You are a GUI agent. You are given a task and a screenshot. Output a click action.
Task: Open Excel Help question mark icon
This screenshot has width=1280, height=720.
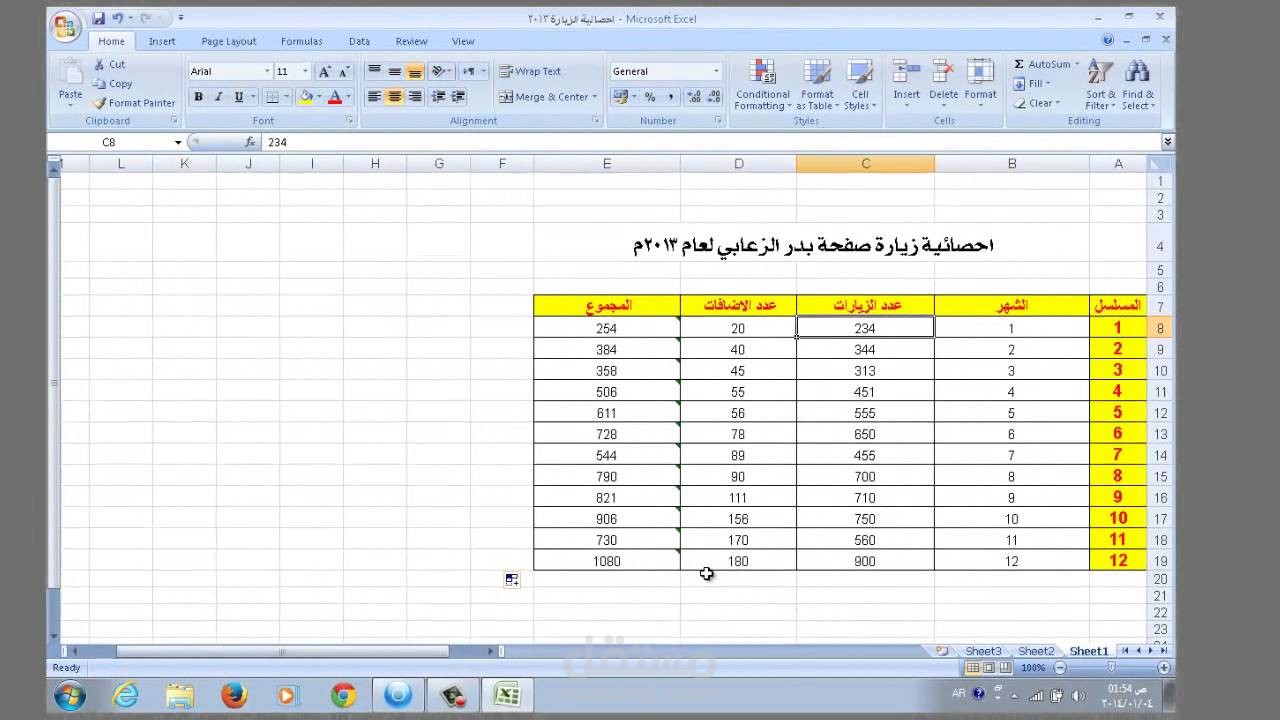point(1108,41)
